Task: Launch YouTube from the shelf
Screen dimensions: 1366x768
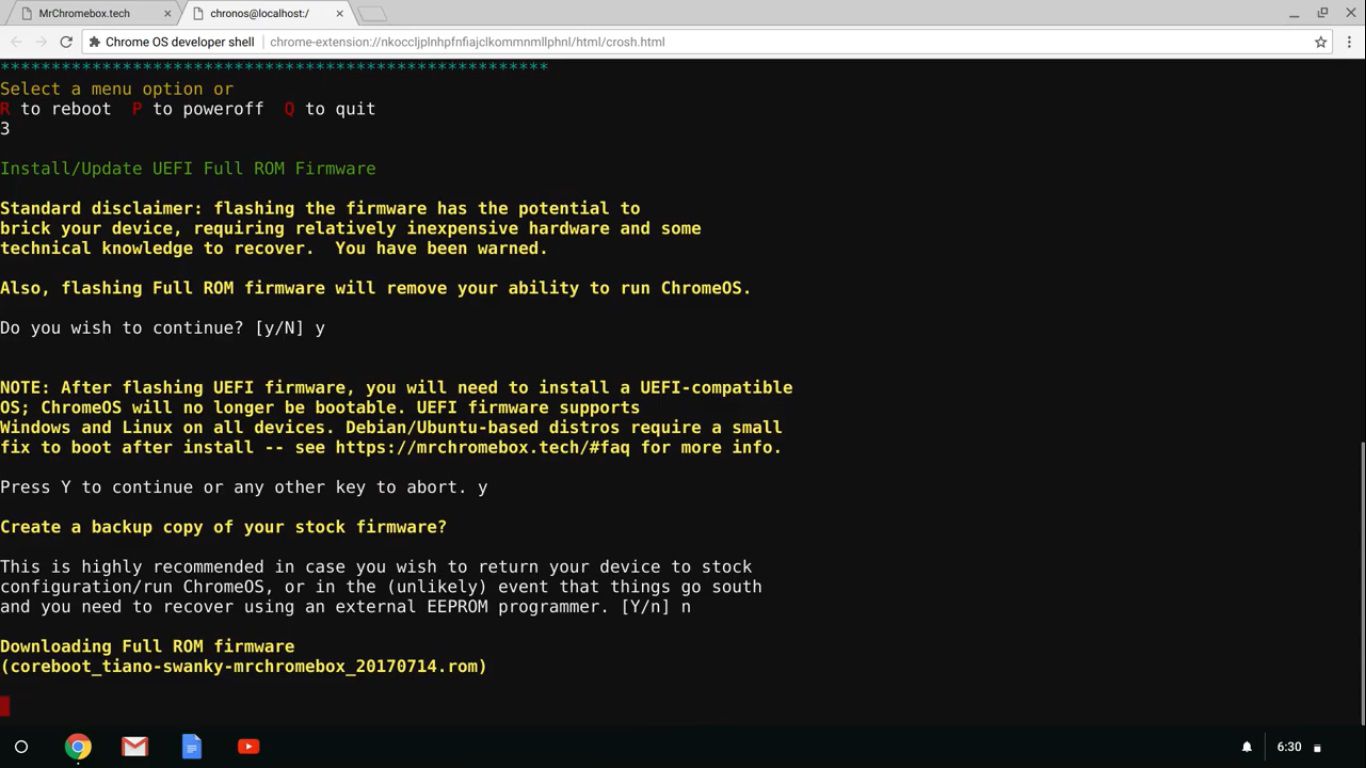Action: tap(249, 747)
